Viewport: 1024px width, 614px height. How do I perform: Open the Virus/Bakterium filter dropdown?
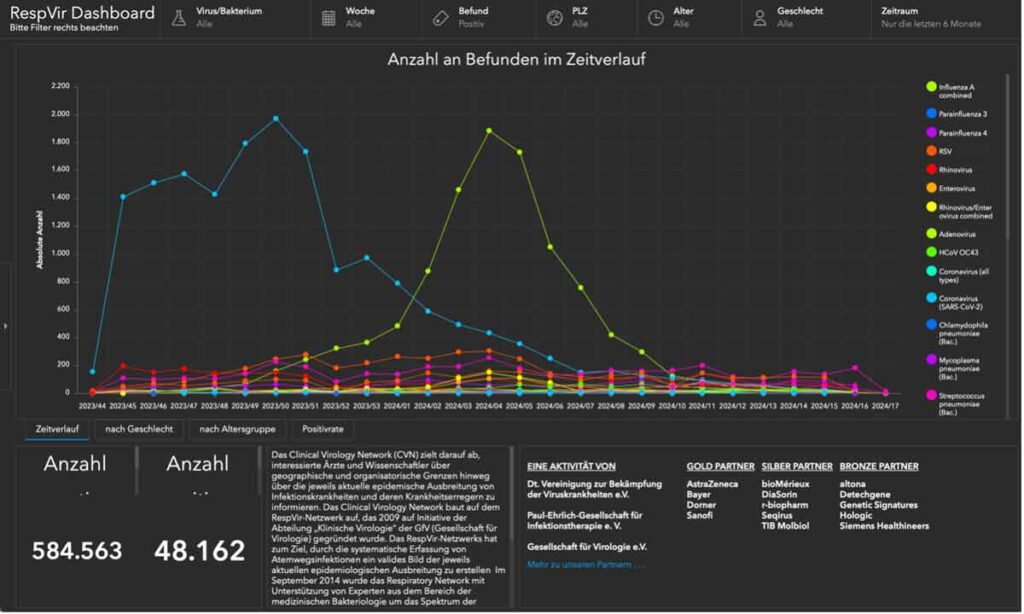click(x=236, y=18)
